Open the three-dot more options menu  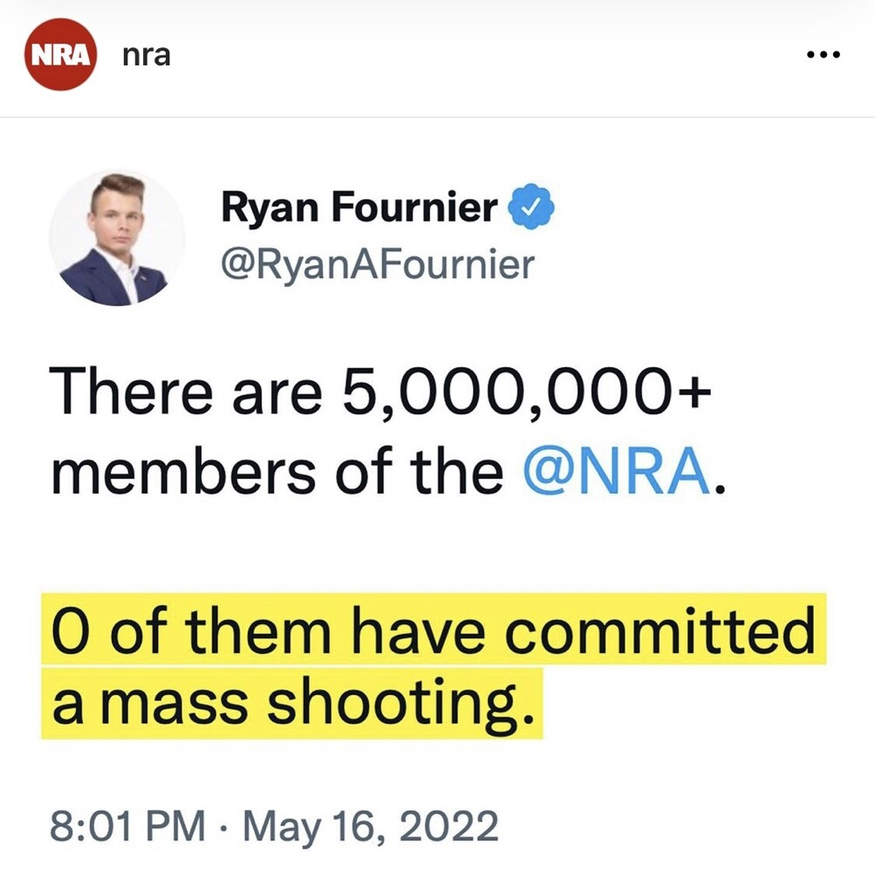click(823, 55)
